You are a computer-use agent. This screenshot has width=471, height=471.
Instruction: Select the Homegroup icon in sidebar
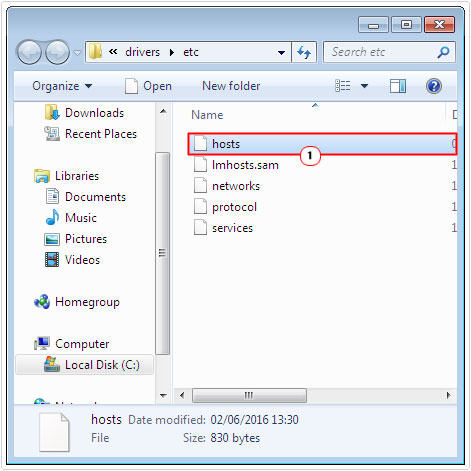point(42,302)
